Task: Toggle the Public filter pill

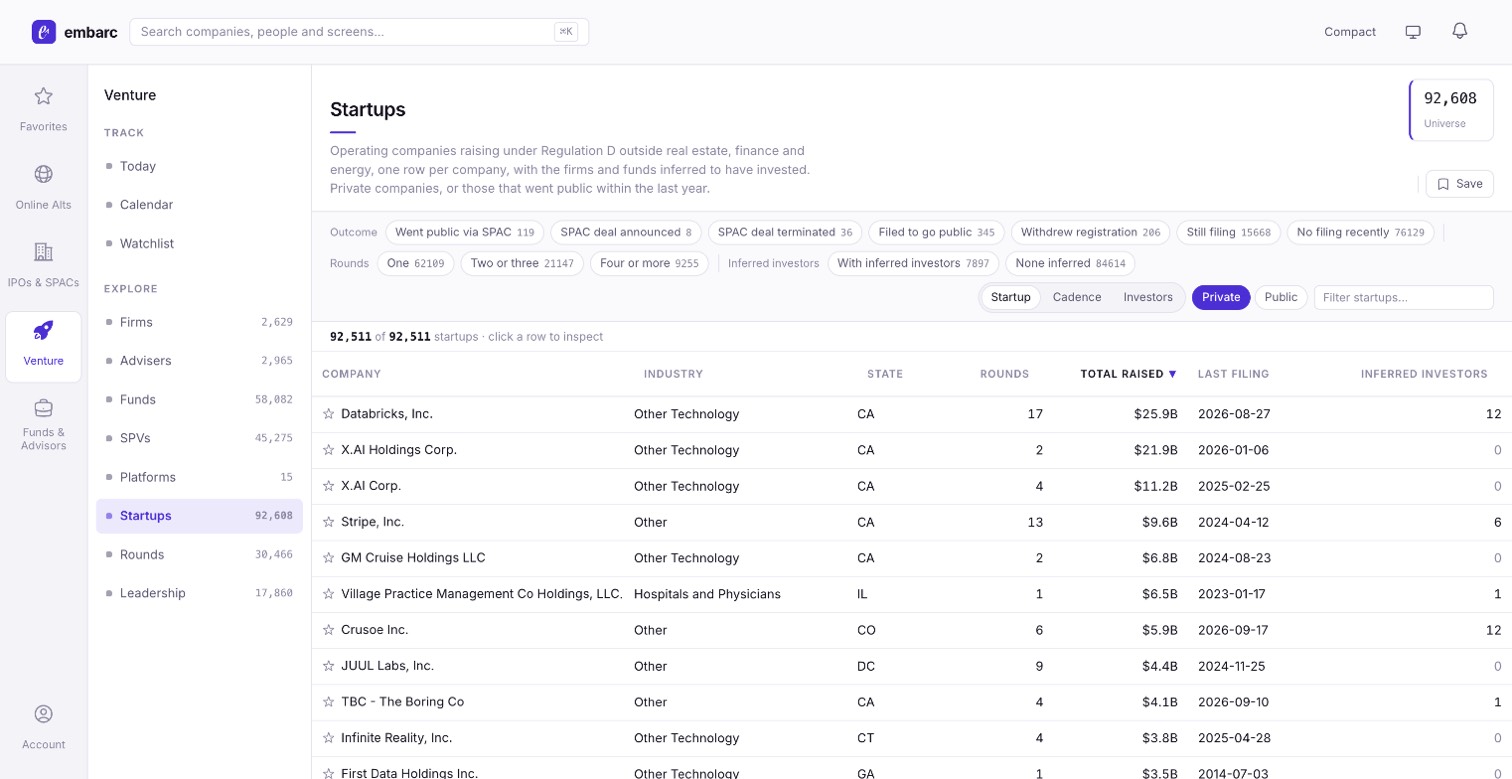Action: [x=1281, y=297]
